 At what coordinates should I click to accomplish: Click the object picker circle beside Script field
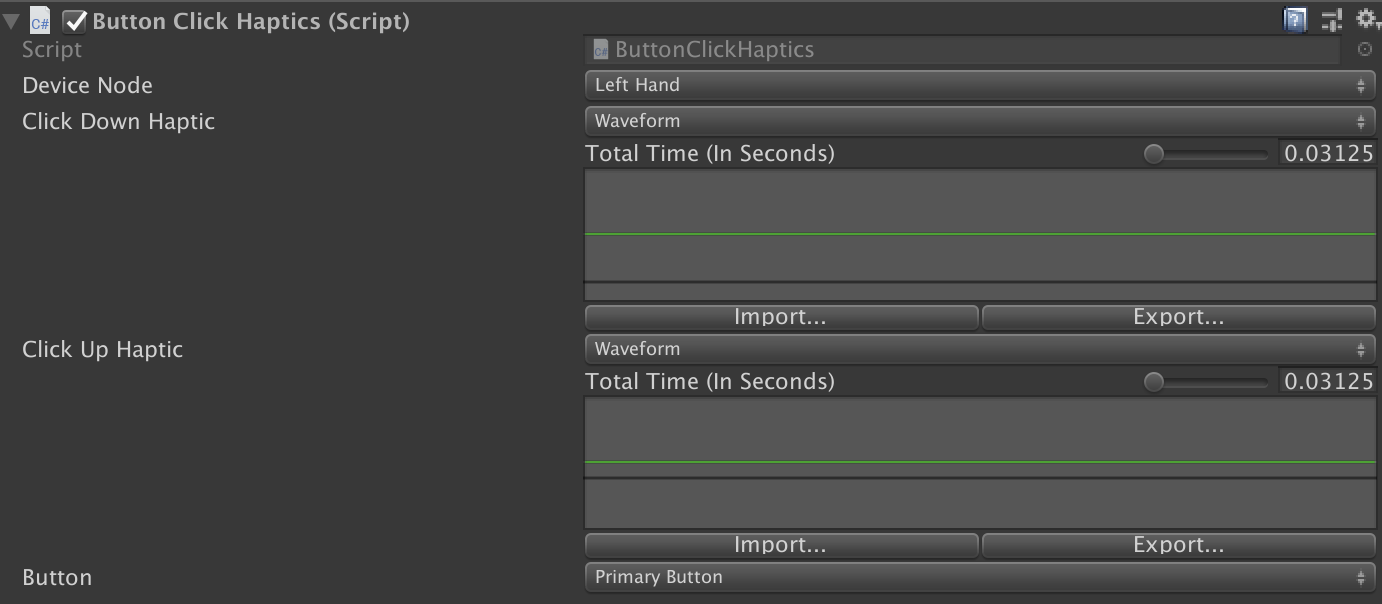(x=1365, y=49)
